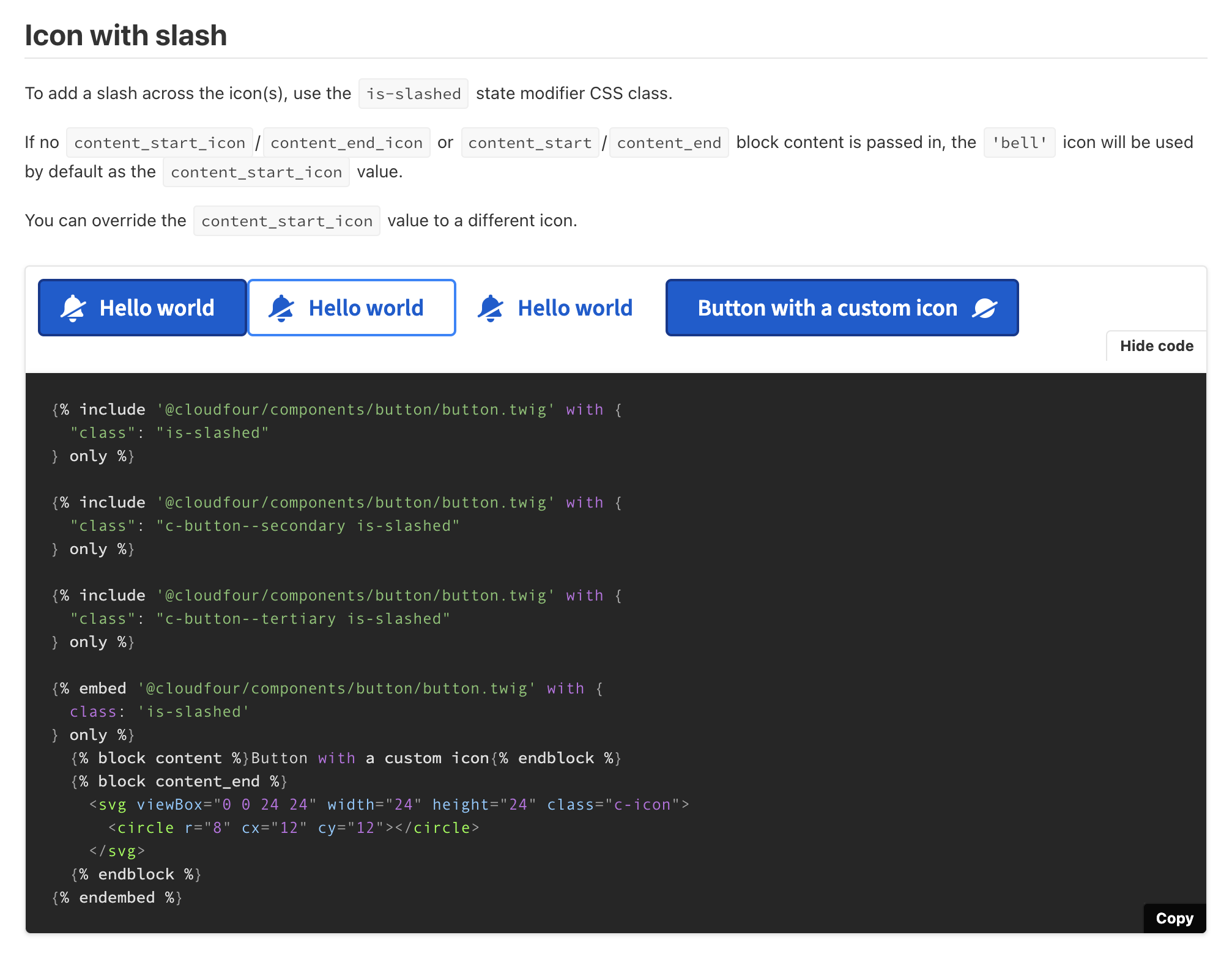Click the c-button--tertiary is-slashed code line
This screenshot has width=1232, height=954.
(x=259, y=619)
